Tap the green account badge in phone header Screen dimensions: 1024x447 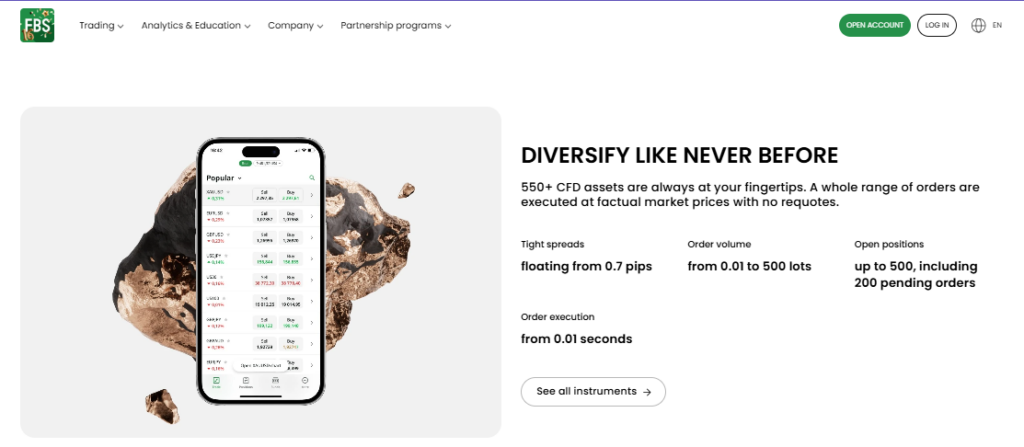[245, 163]
